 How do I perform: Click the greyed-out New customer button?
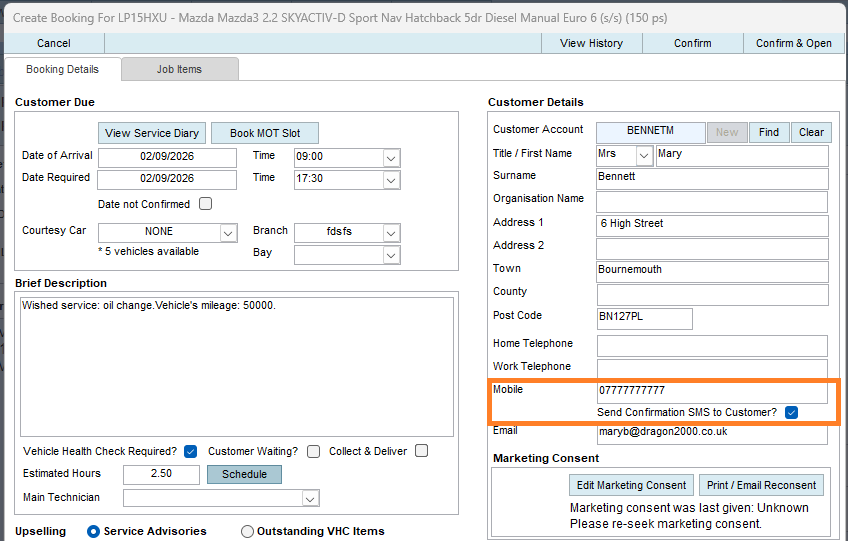727,133
